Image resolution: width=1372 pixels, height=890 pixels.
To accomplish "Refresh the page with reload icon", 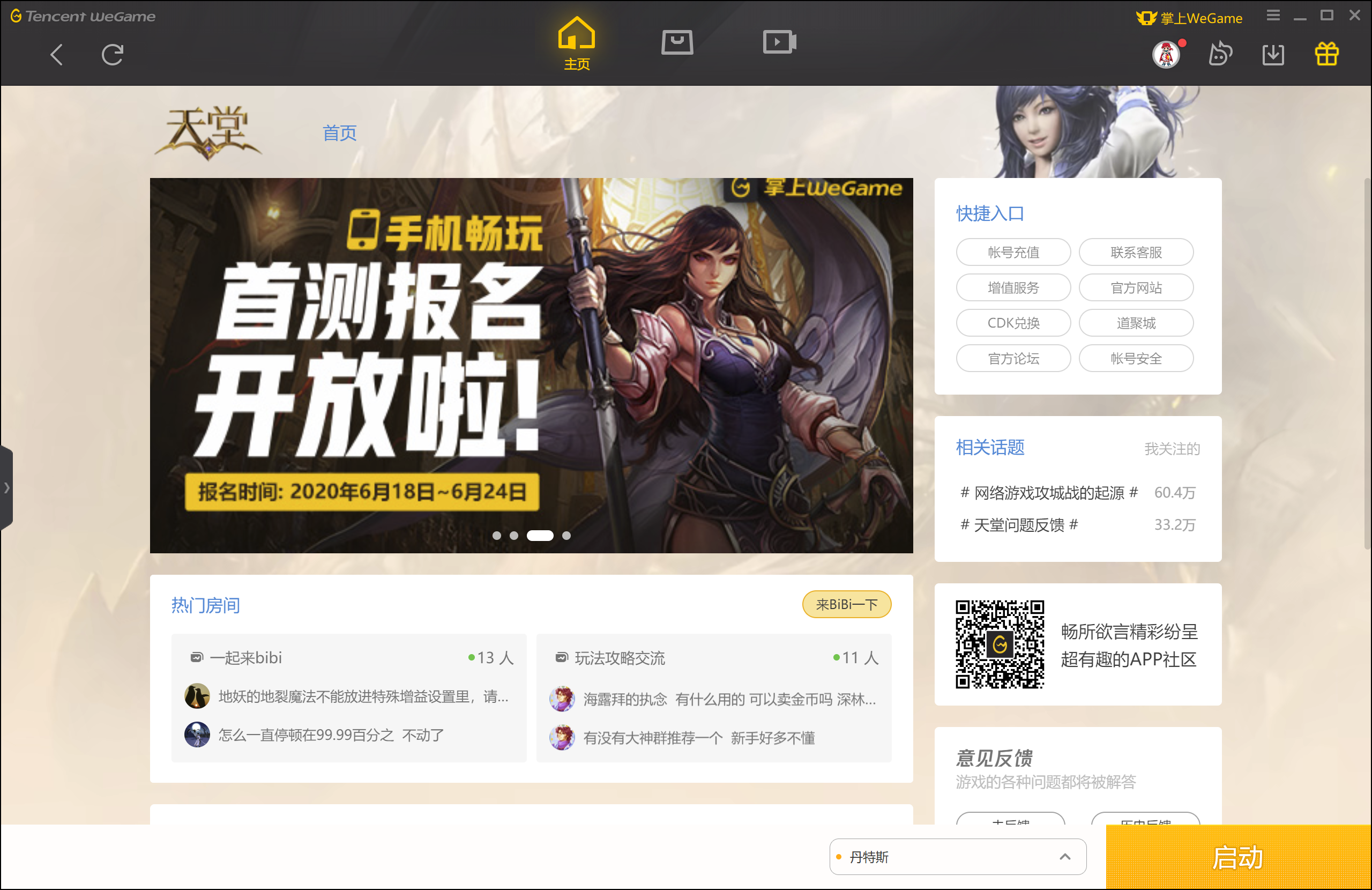I will pyautogui.click(x=113, y=55).
